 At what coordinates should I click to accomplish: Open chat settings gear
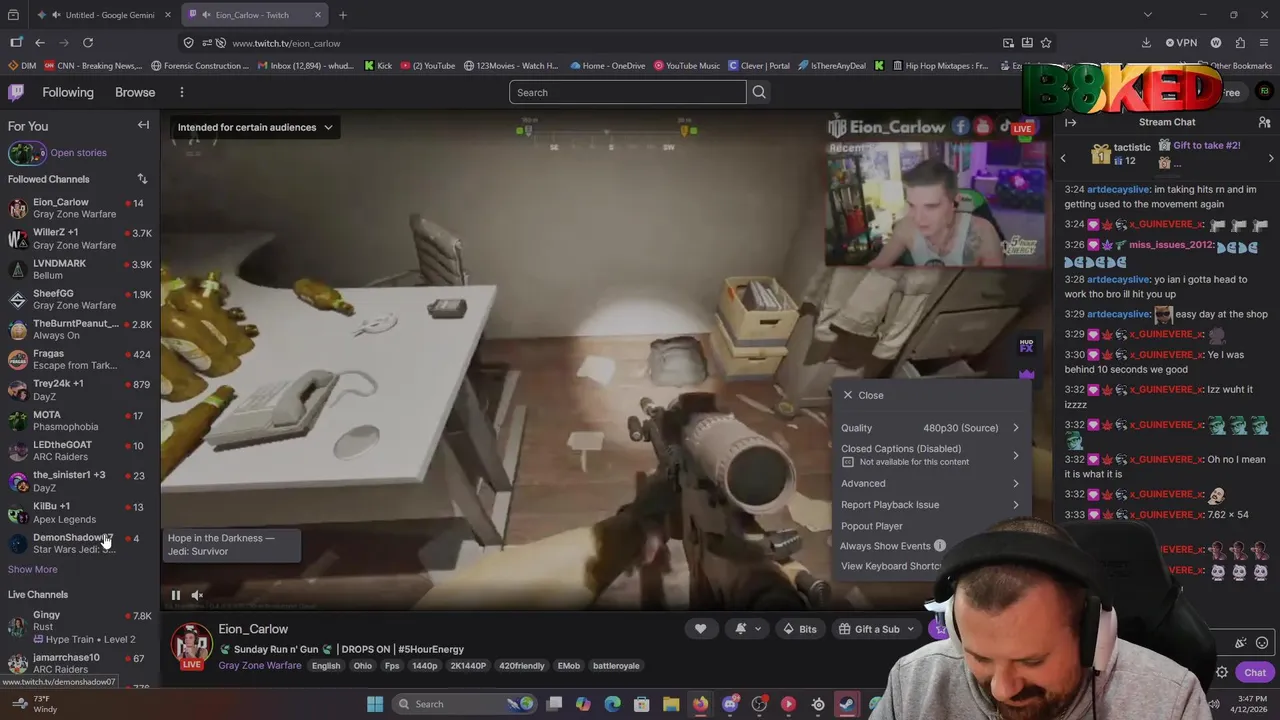[1222, 672]
